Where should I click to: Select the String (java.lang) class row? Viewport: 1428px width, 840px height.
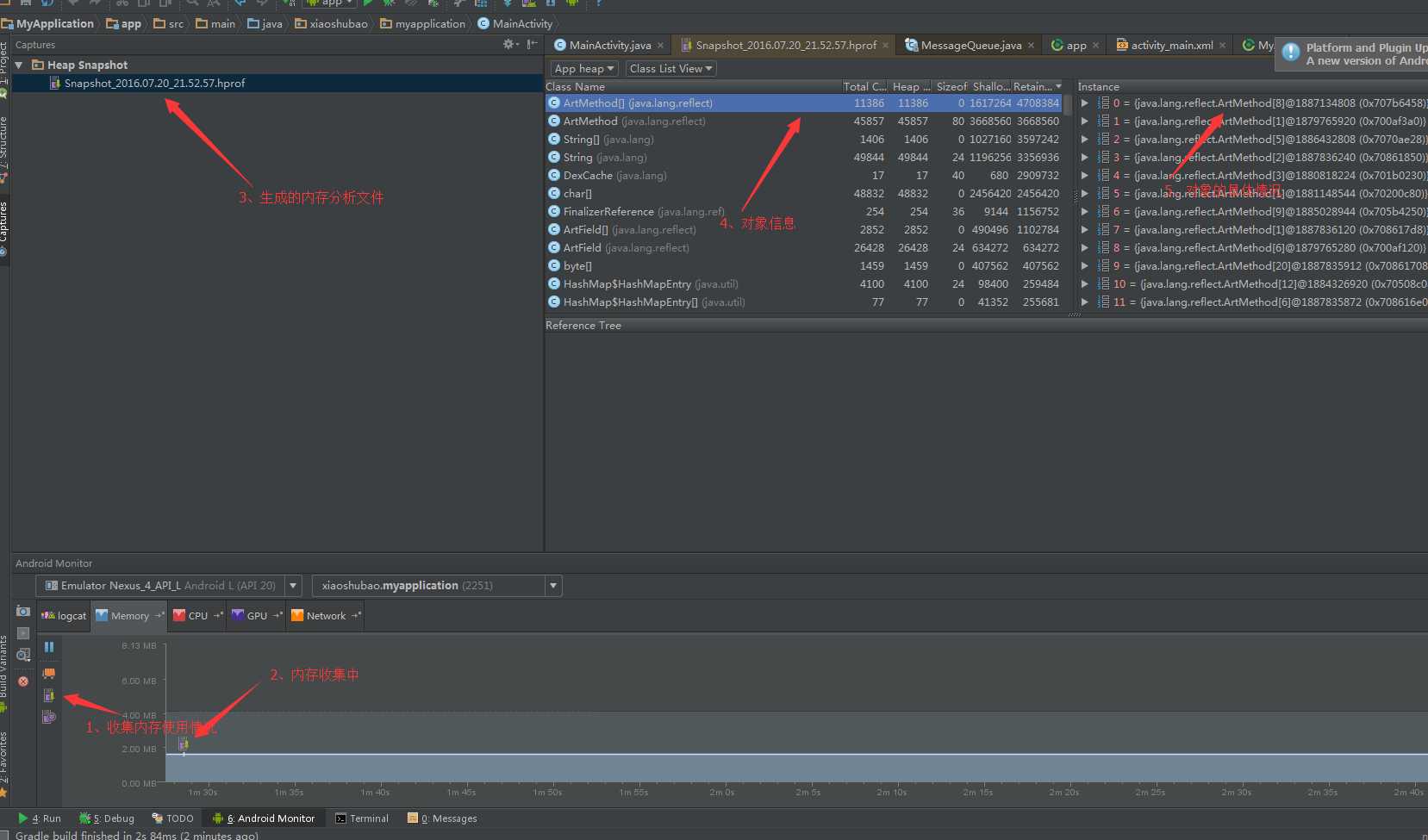(x=805, y=157)
